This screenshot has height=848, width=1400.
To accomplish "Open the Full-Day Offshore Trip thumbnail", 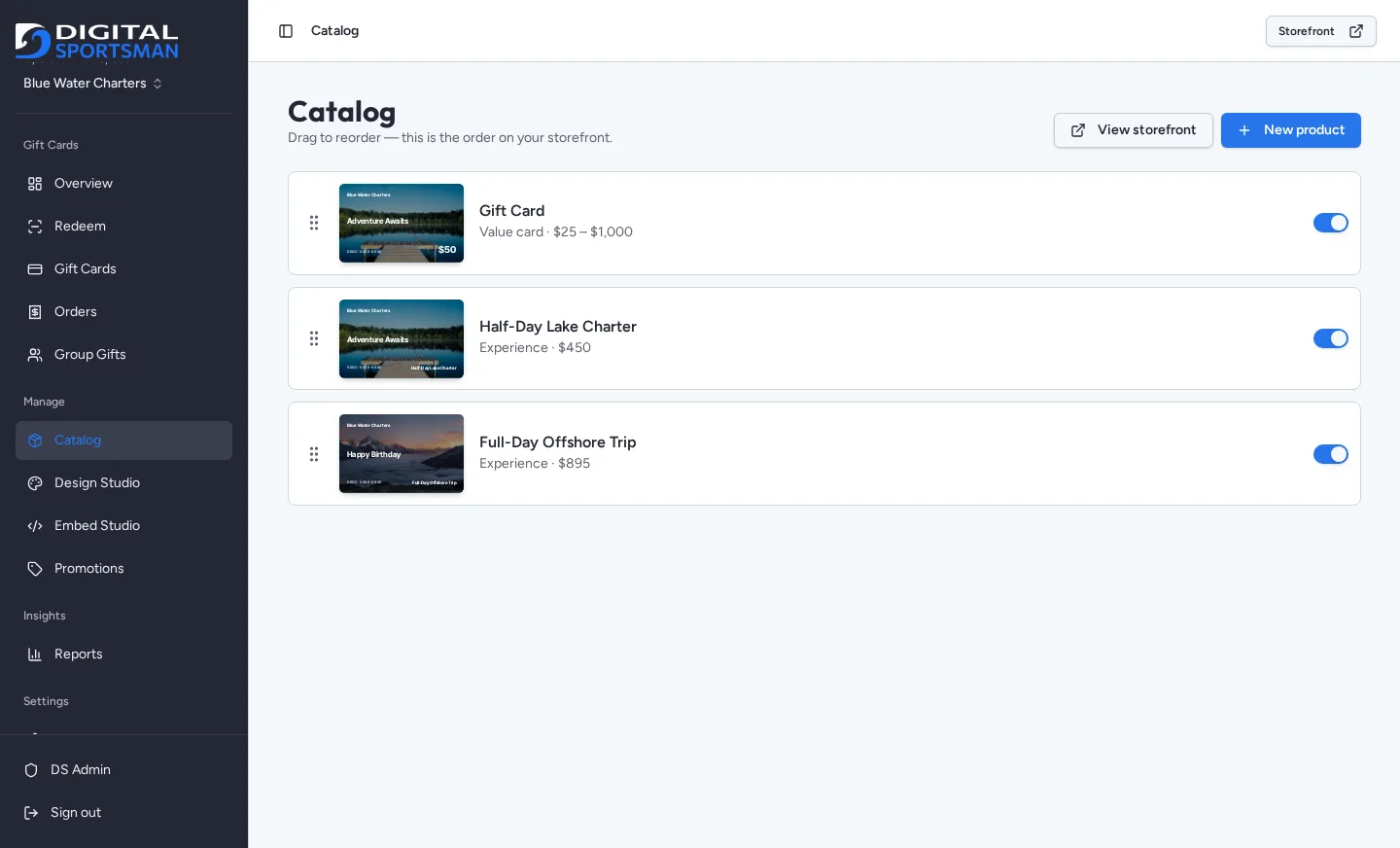I will coord(402,454).
